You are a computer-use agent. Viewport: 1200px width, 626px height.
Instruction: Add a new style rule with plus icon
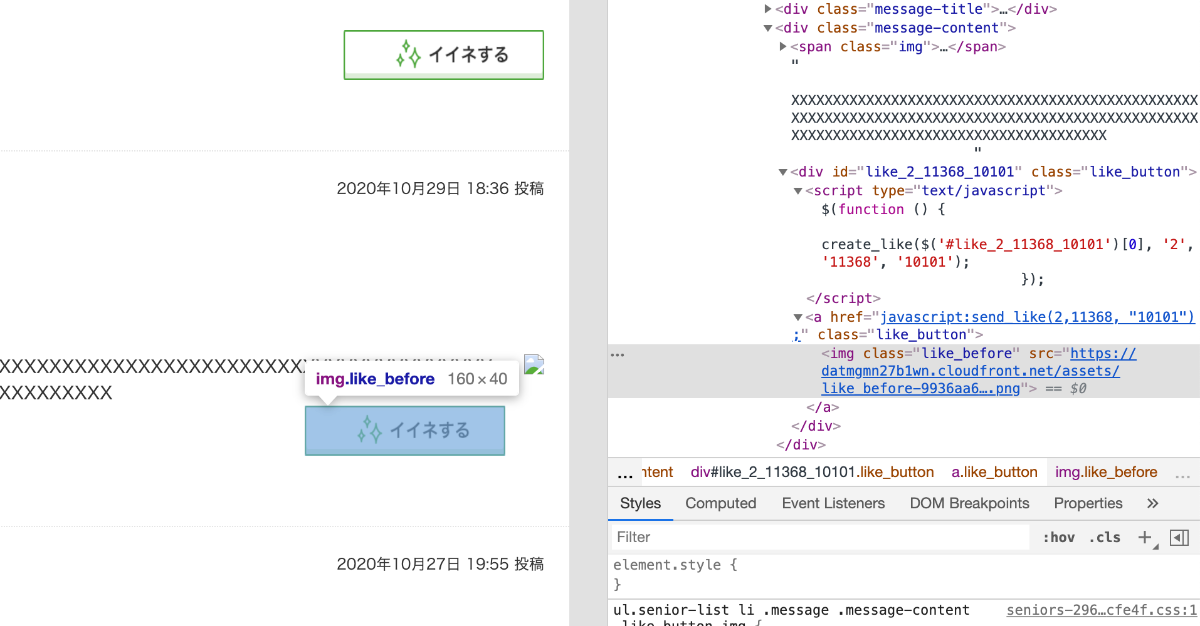(x=1145, y=537)
